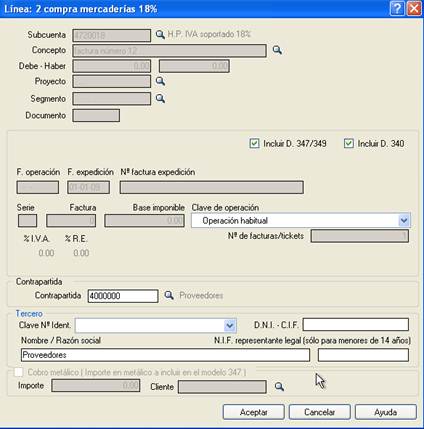Click the Nombre / Razón social field

tap(165, 355)
